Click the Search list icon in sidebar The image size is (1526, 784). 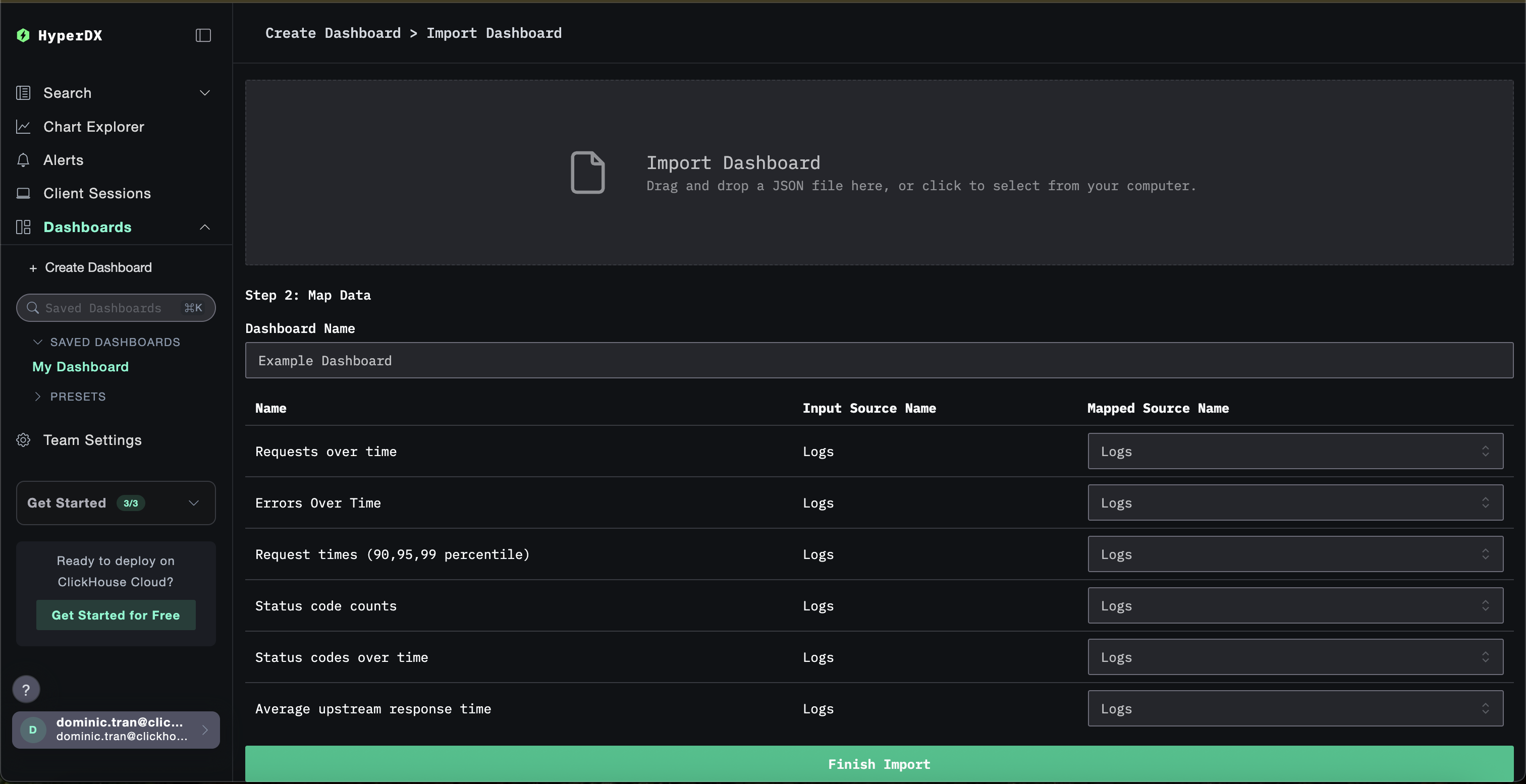pyautogui.click(x=23, y=93)
